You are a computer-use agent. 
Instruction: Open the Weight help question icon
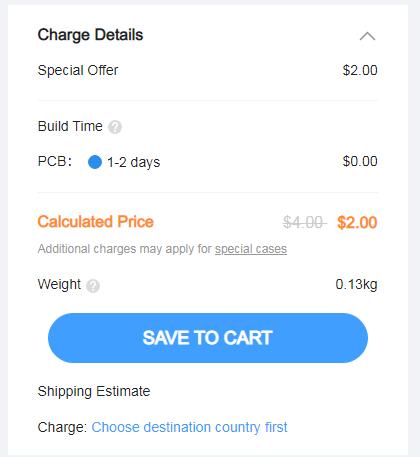pyautogui.click(x=93, y=286)
